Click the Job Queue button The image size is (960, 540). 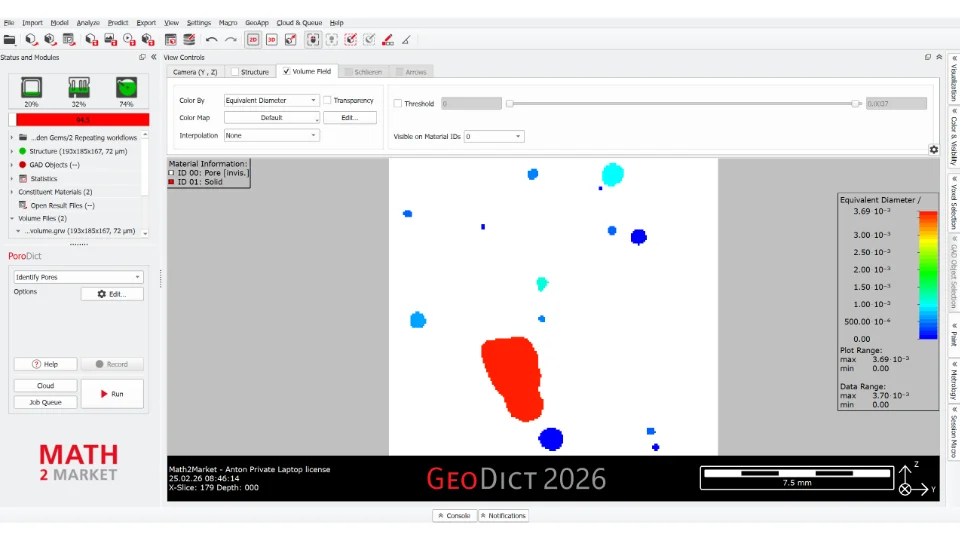[x=45, y=402]
